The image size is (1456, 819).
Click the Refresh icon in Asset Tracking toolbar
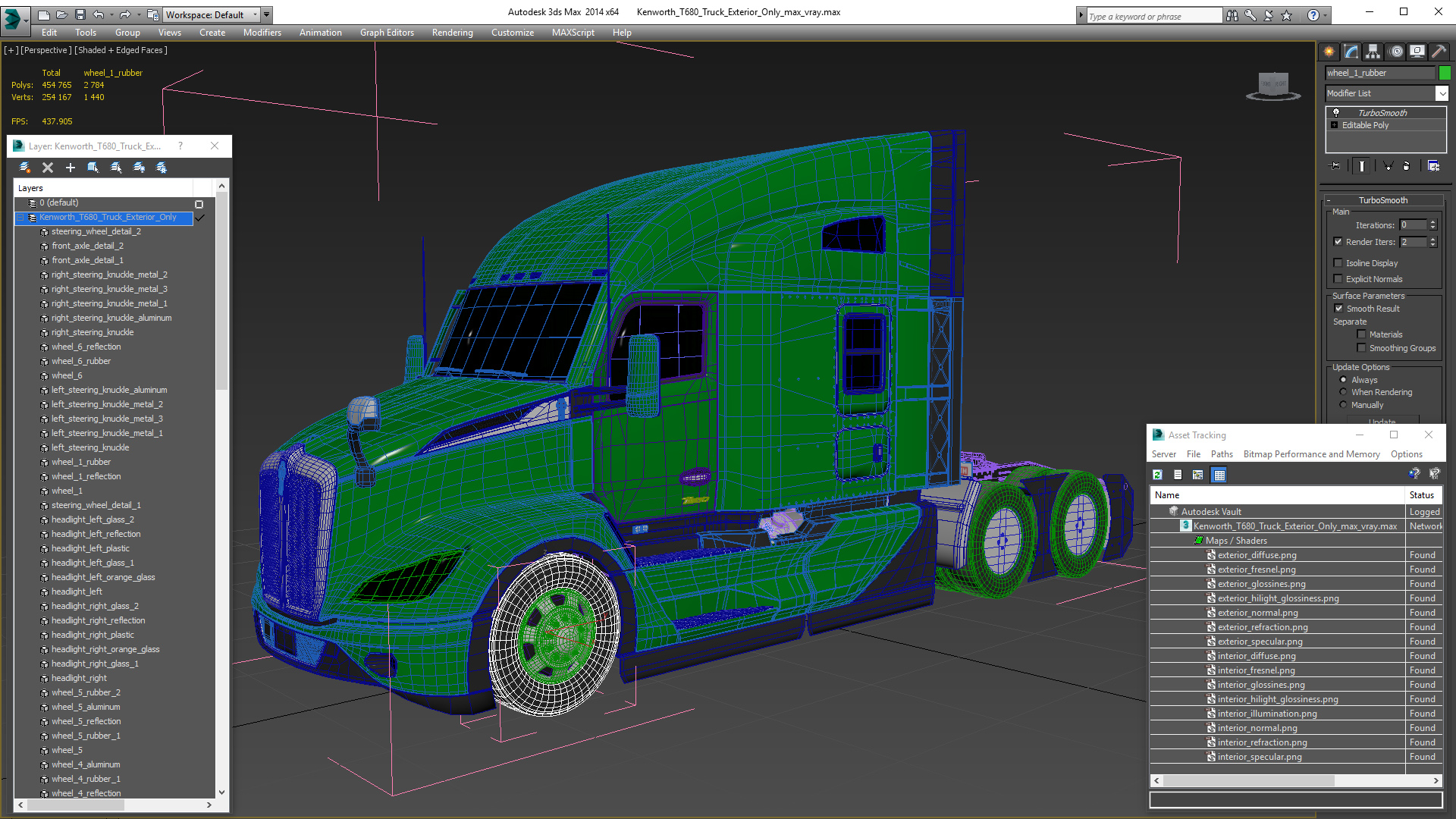[1158, 475]
